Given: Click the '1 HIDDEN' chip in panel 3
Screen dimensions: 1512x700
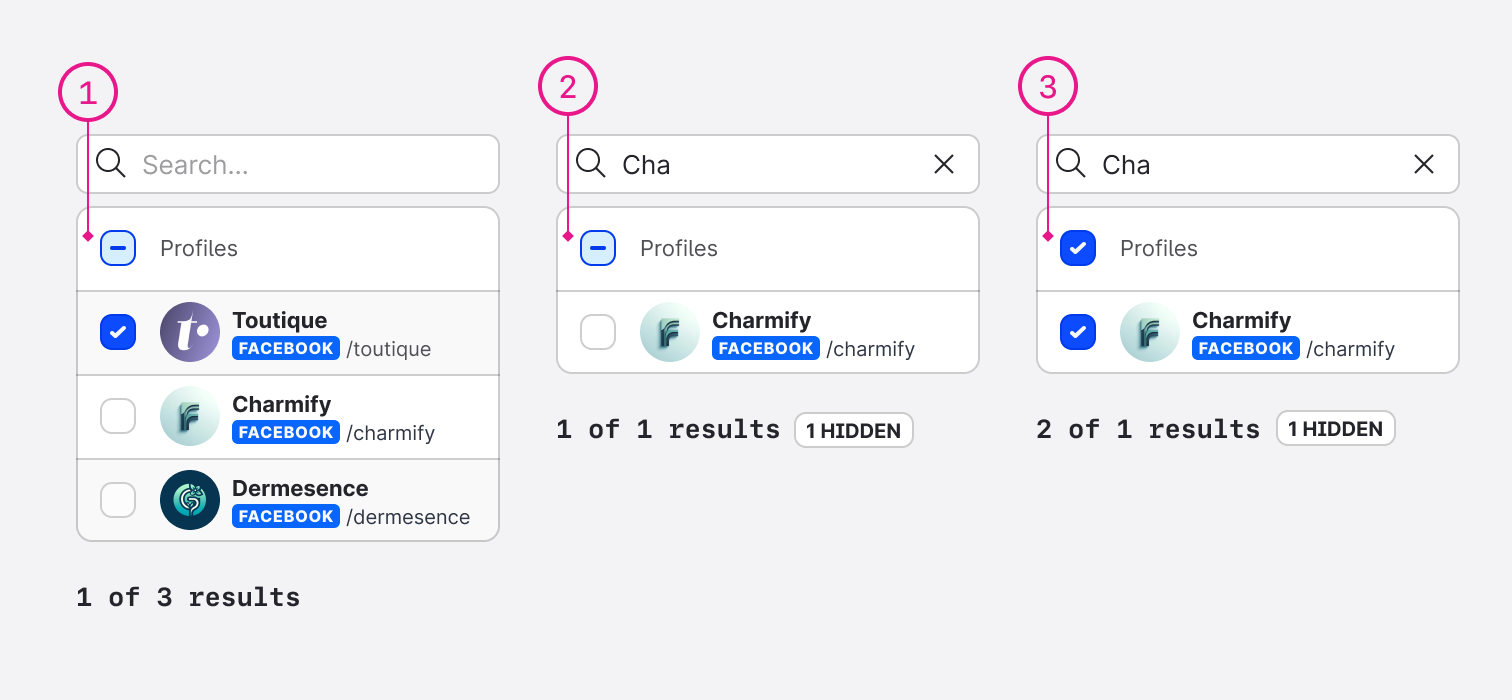Looking at the screenshot, I should (1335, 428).
